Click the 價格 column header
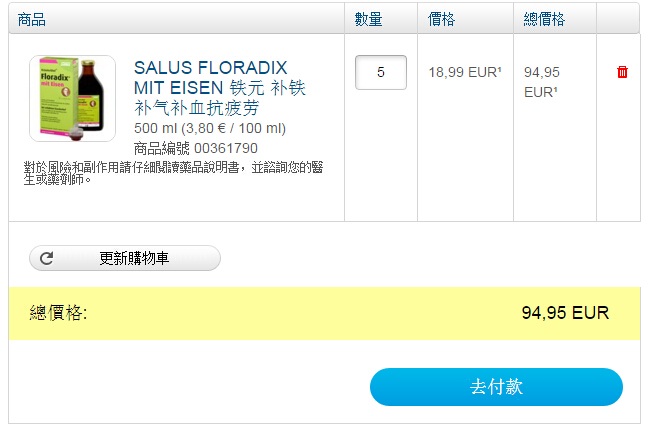Viewport: 649px width, 430px height. (443, 19)
